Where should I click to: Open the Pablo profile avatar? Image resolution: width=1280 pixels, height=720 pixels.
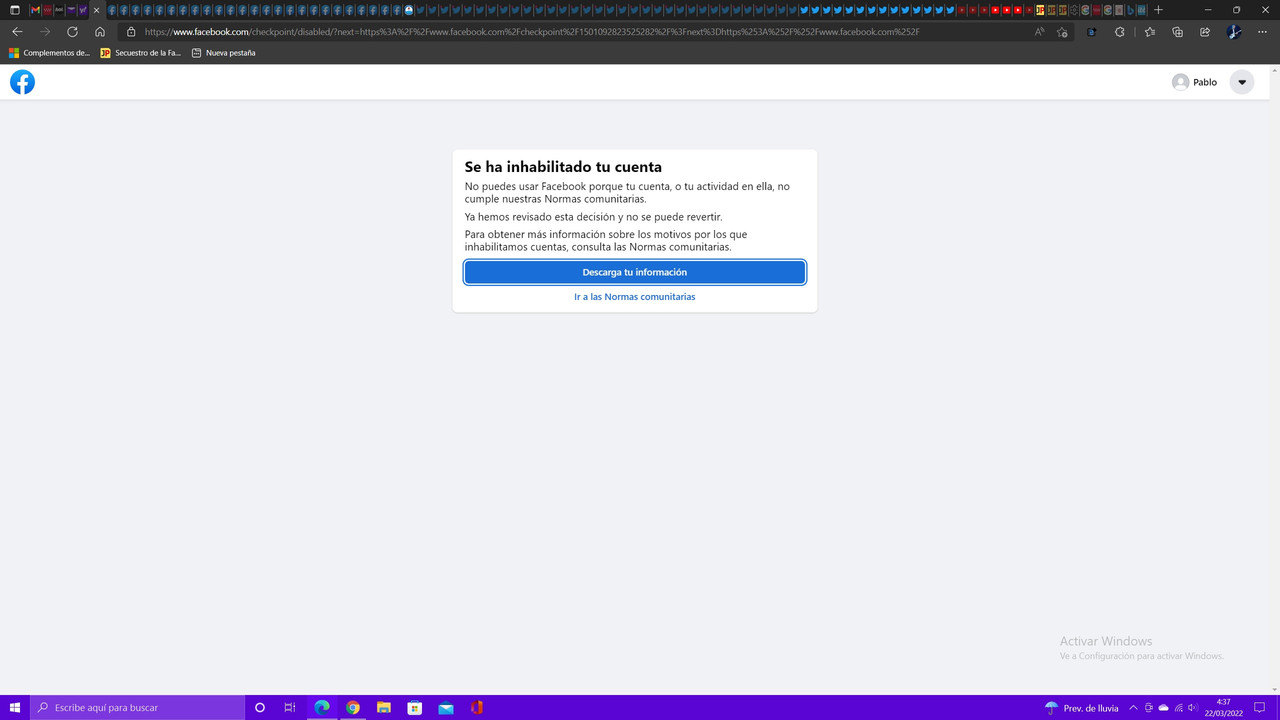(x=1181, y=82)
